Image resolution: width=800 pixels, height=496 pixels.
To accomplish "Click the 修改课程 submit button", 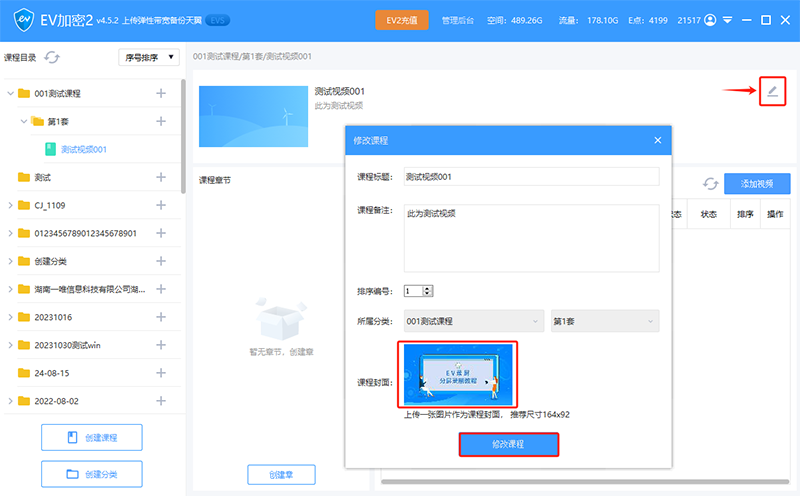I will 508,444.
